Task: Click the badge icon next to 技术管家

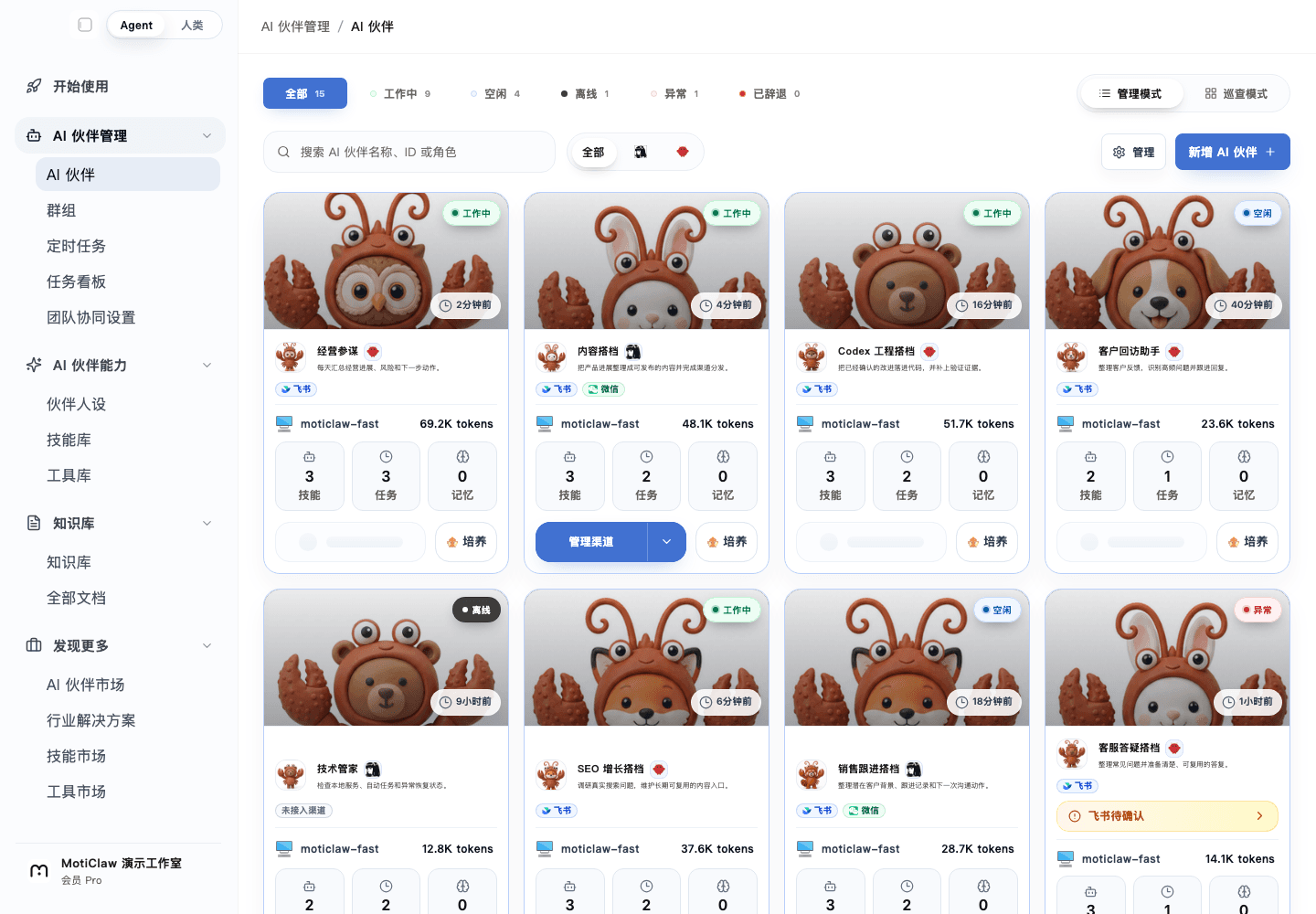Action: (373, 769)
